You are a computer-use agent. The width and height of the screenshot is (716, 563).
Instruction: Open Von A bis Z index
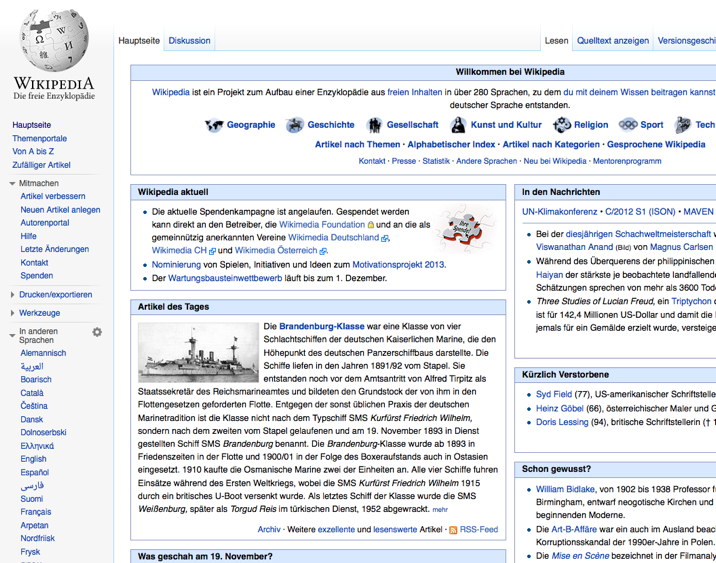coord(33,151)
